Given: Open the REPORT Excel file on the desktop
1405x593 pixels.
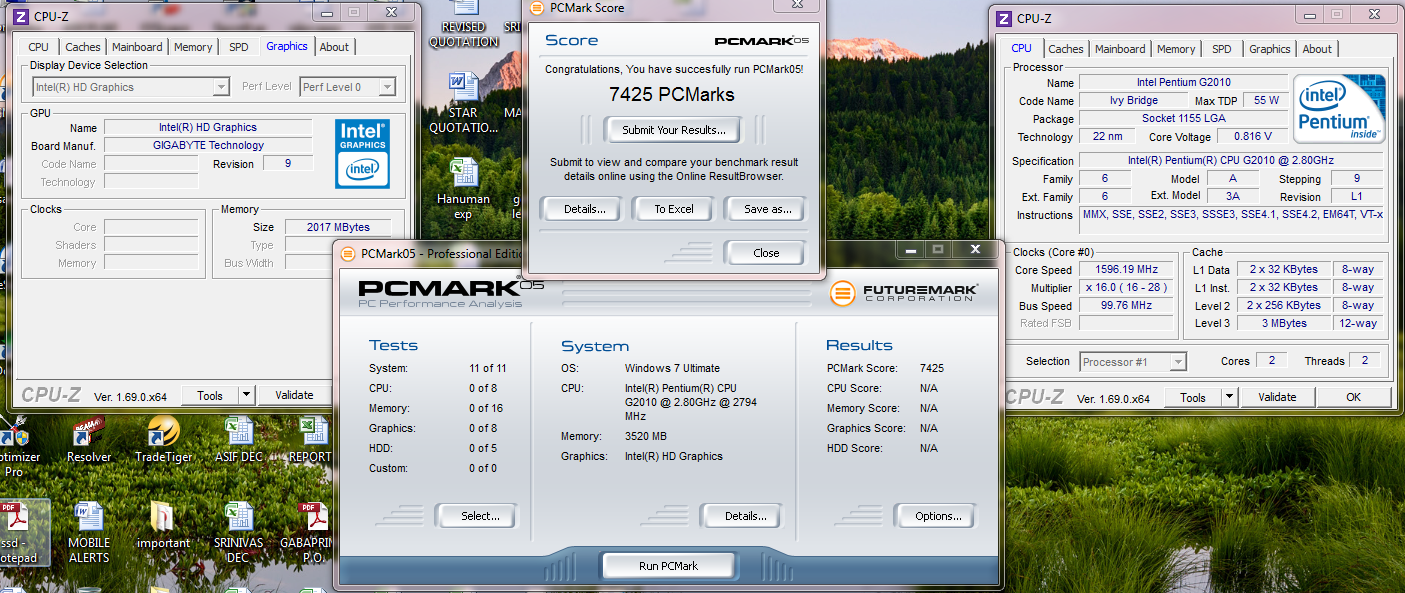Looking at the screenshot, I should [310, 440].
